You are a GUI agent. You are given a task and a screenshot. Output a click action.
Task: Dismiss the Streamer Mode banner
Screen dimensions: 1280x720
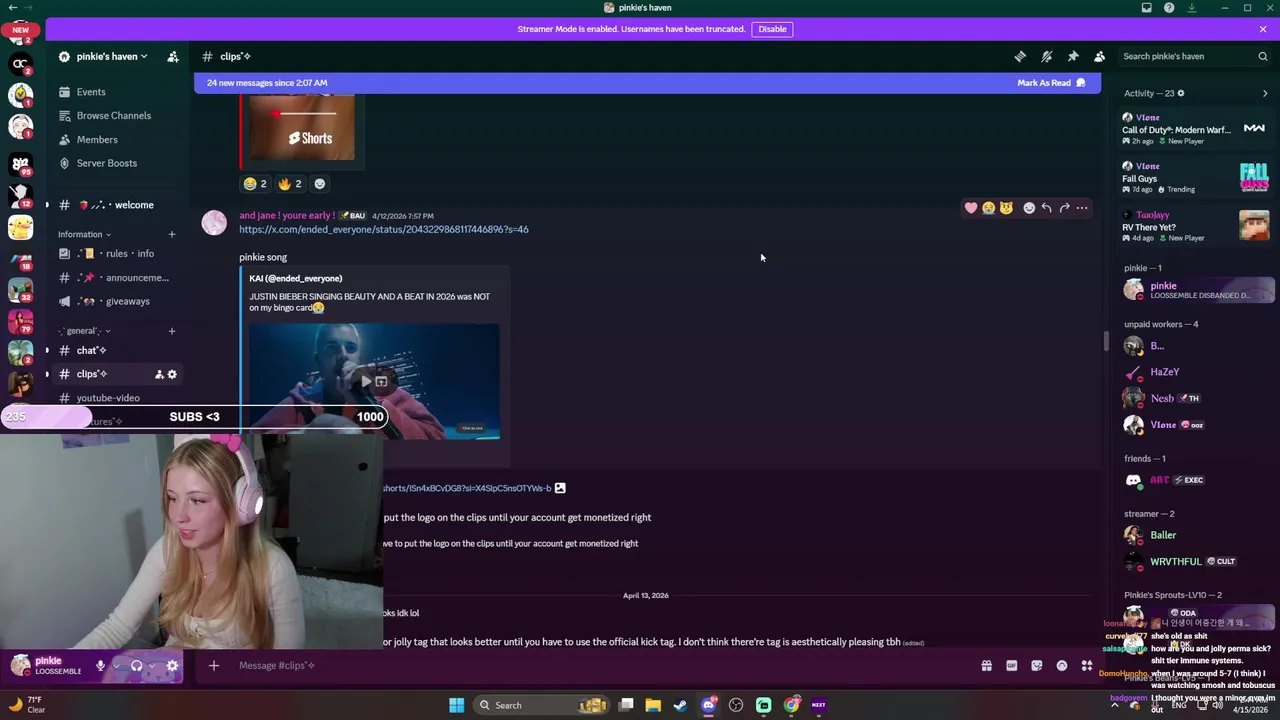pos(1263,29)
